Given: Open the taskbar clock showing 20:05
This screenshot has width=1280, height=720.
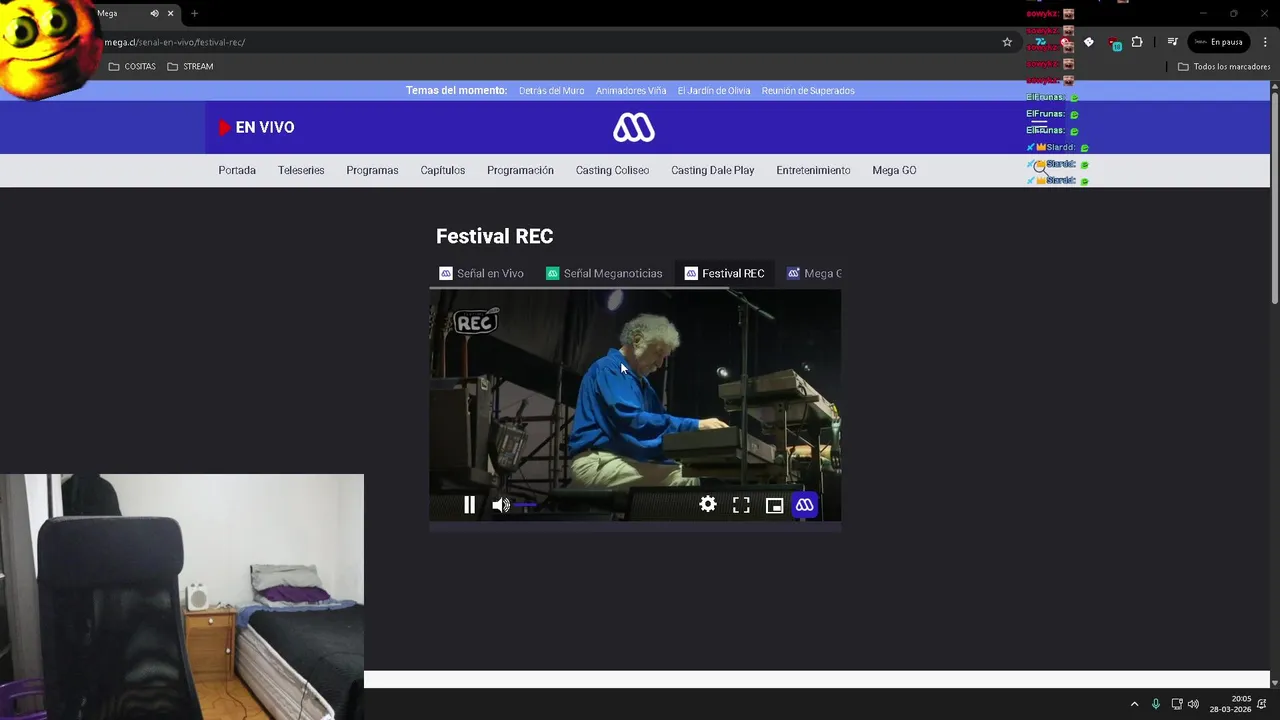Looking at the screenshot, I should coord(1231,704).
